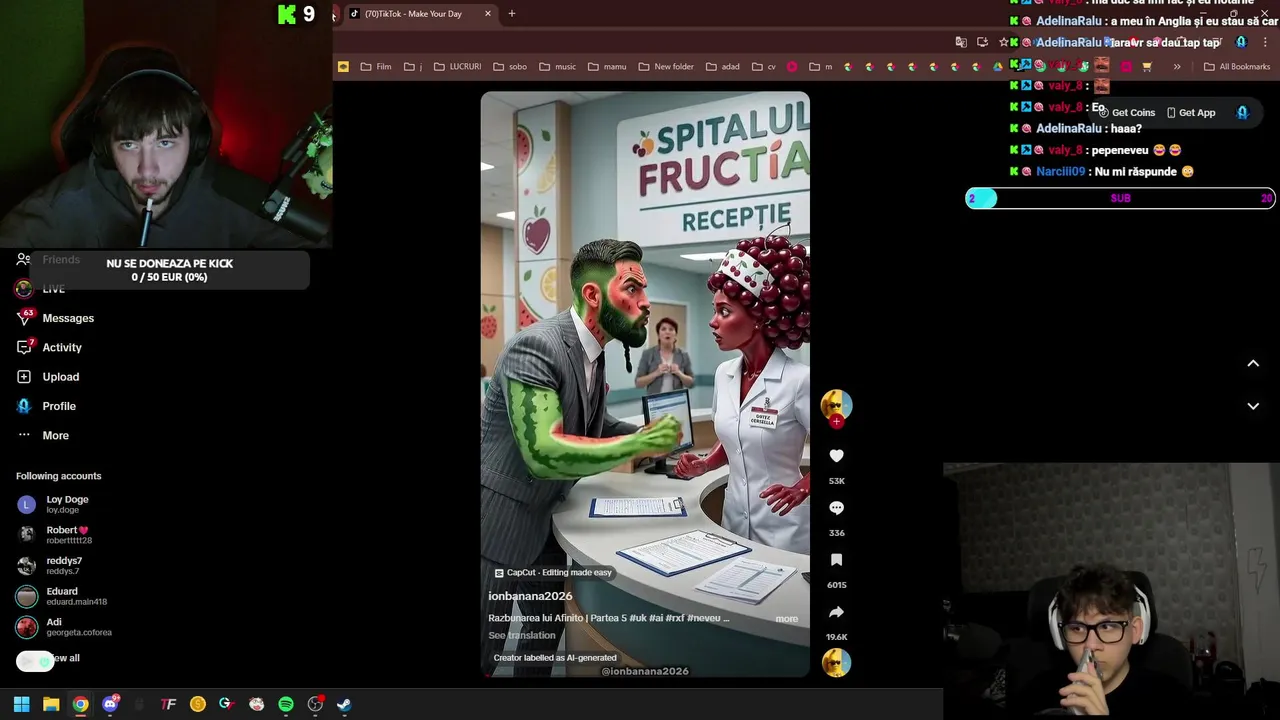Open the adad bookmarks folder
This screenshot has height=720, width=1280.
coord(722,67)
